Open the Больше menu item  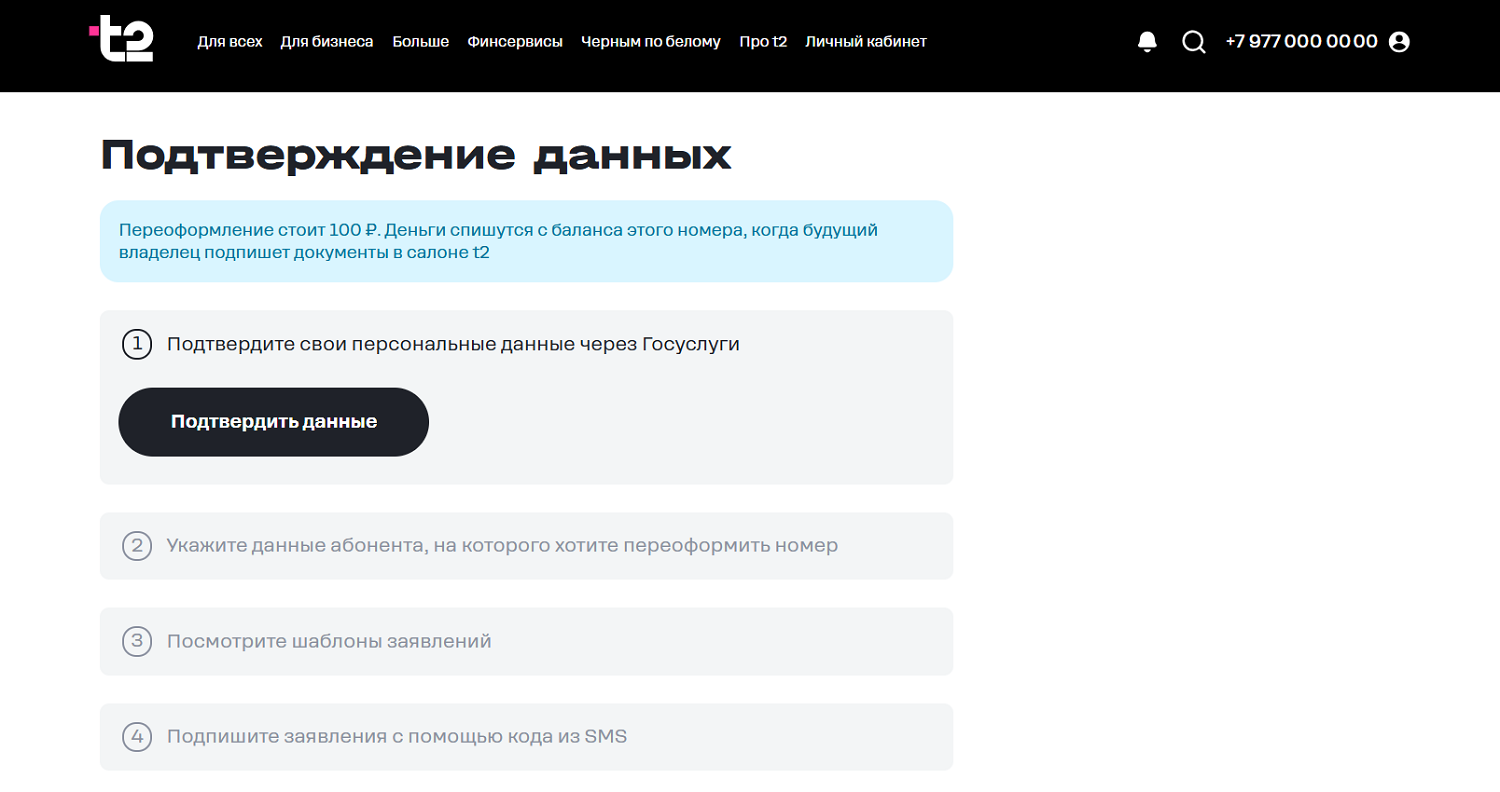420,42
